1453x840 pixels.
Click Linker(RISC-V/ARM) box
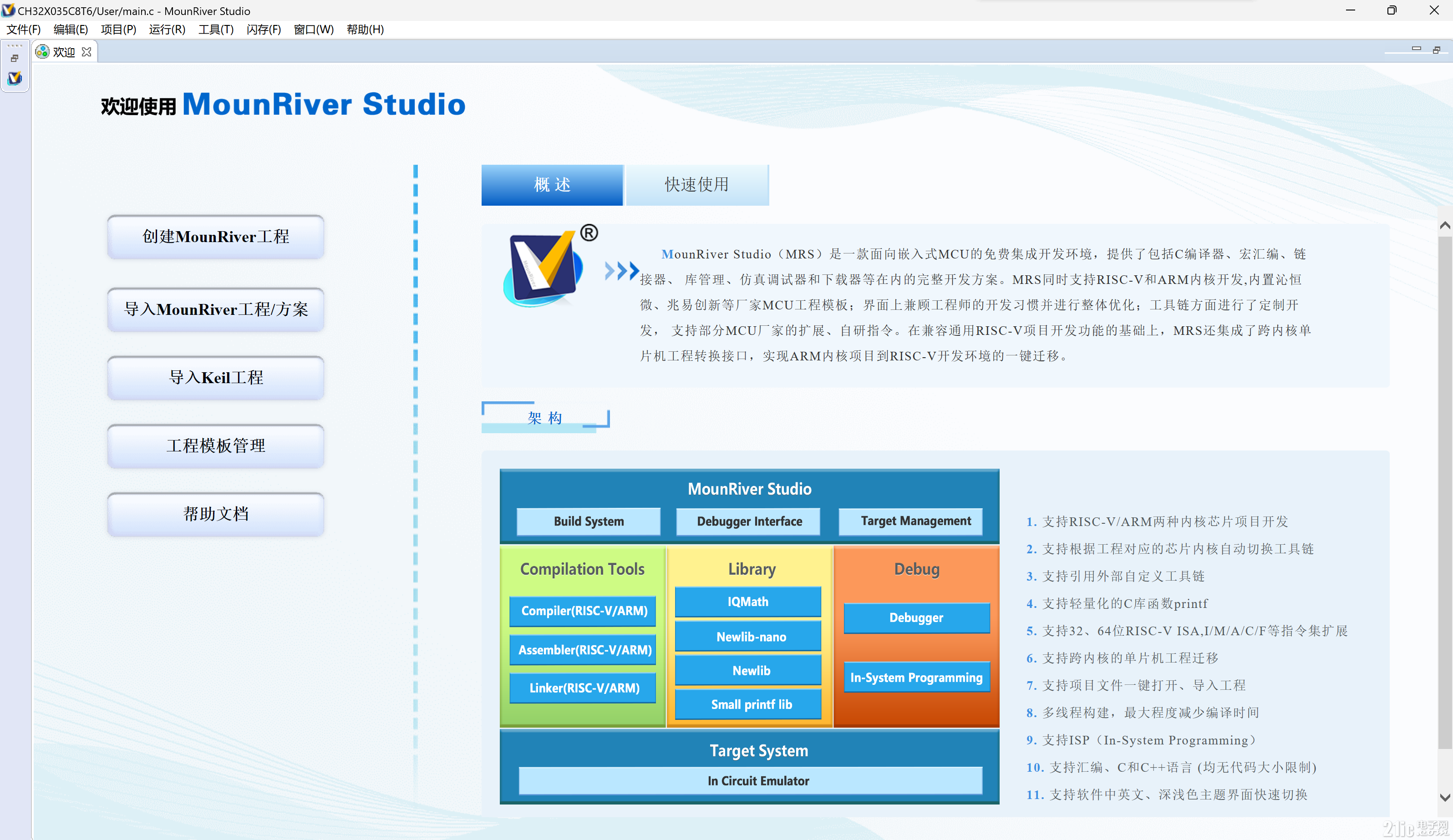coord(583,688)
